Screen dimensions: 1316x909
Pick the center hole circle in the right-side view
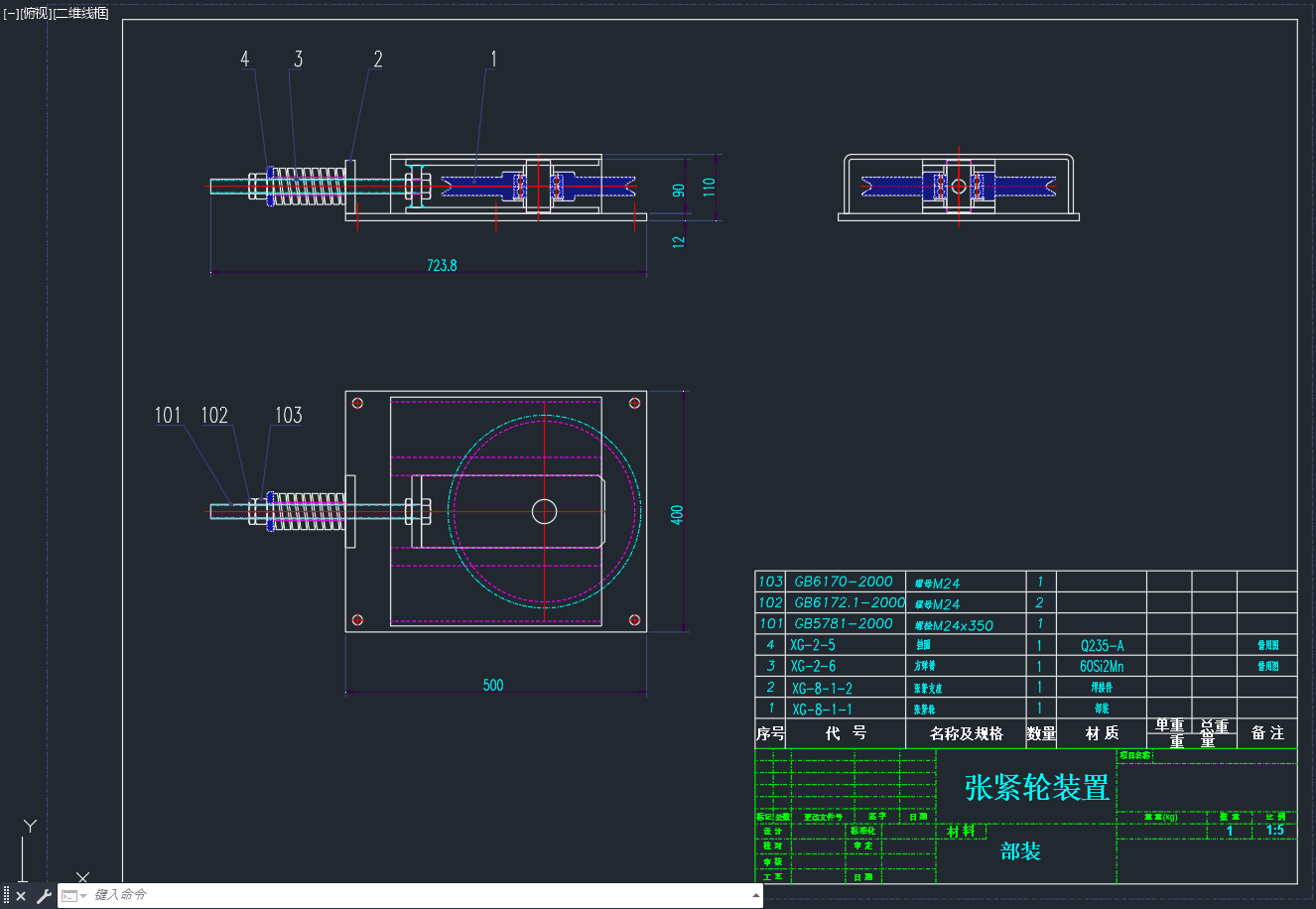click(x=959, y=186)
